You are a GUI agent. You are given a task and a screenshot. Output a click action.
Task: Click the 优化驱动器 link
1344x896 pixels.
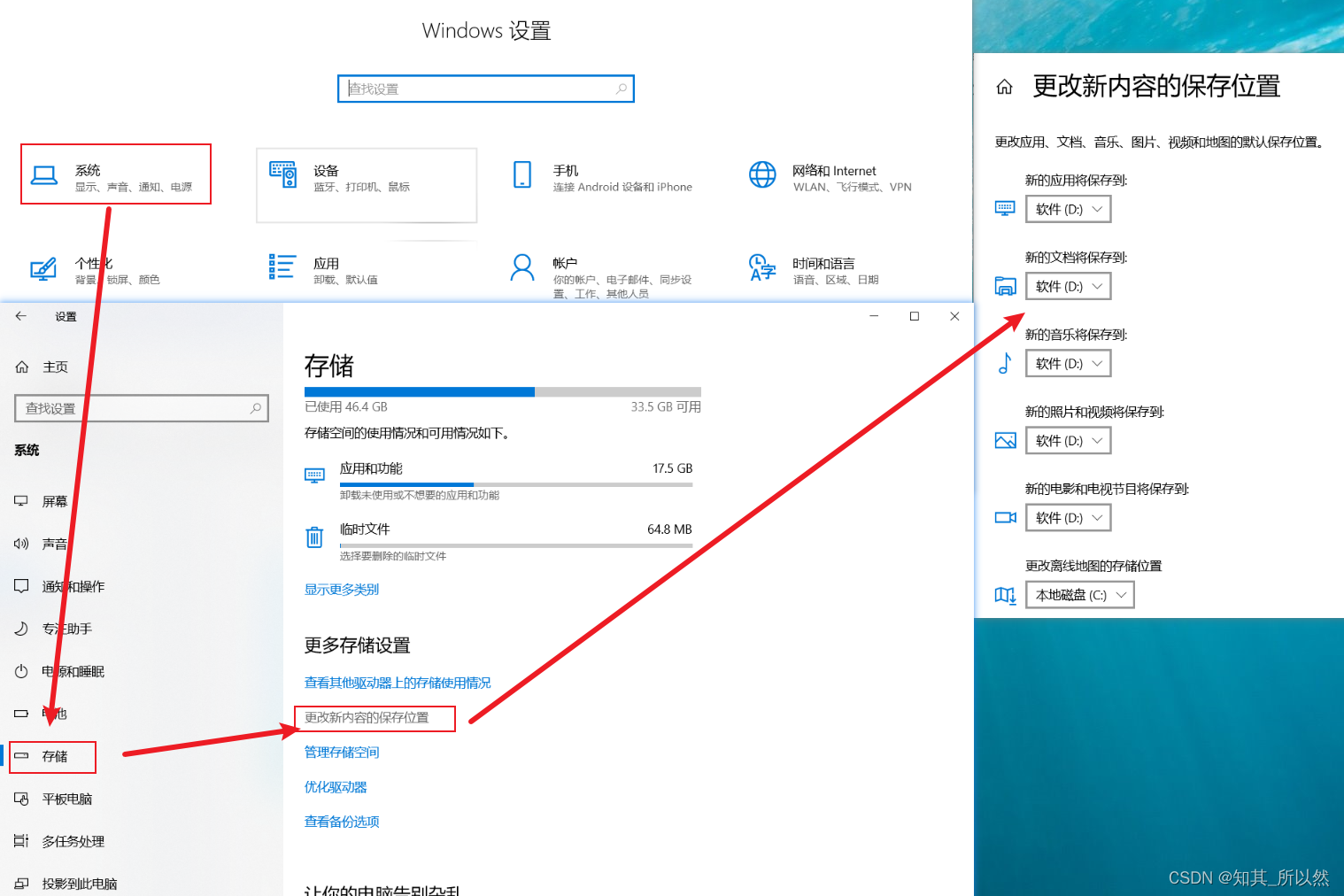point(336,787)
